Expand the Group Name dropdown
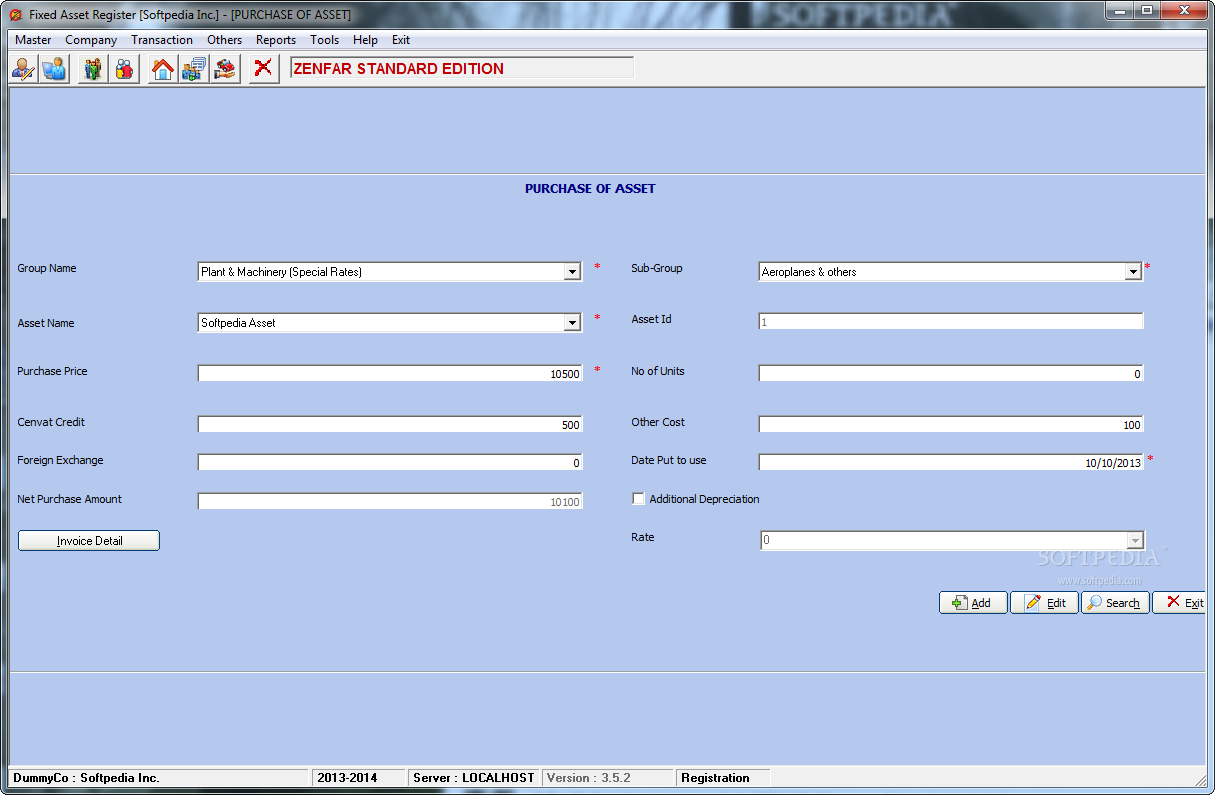Screen dimensions: 1215x795 click(x=572, y=272)
